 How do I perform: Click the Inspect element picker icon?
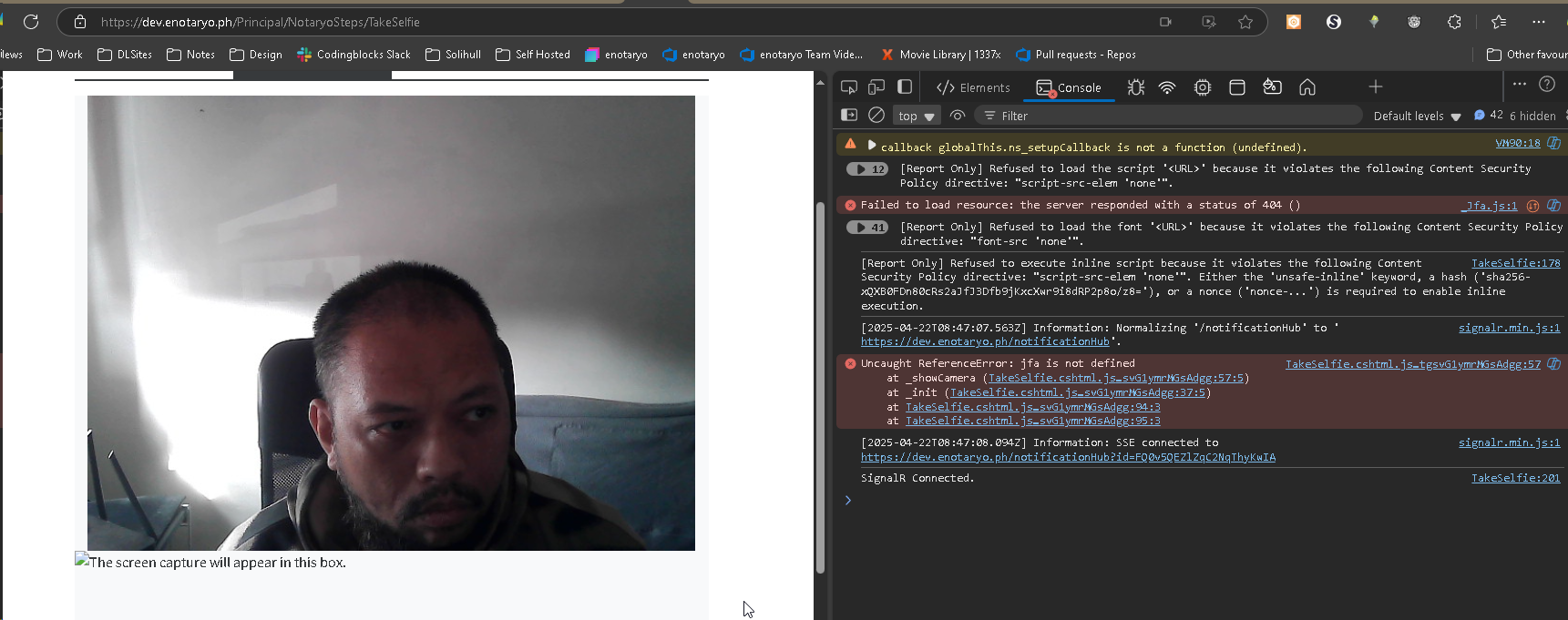pos(848,87)
